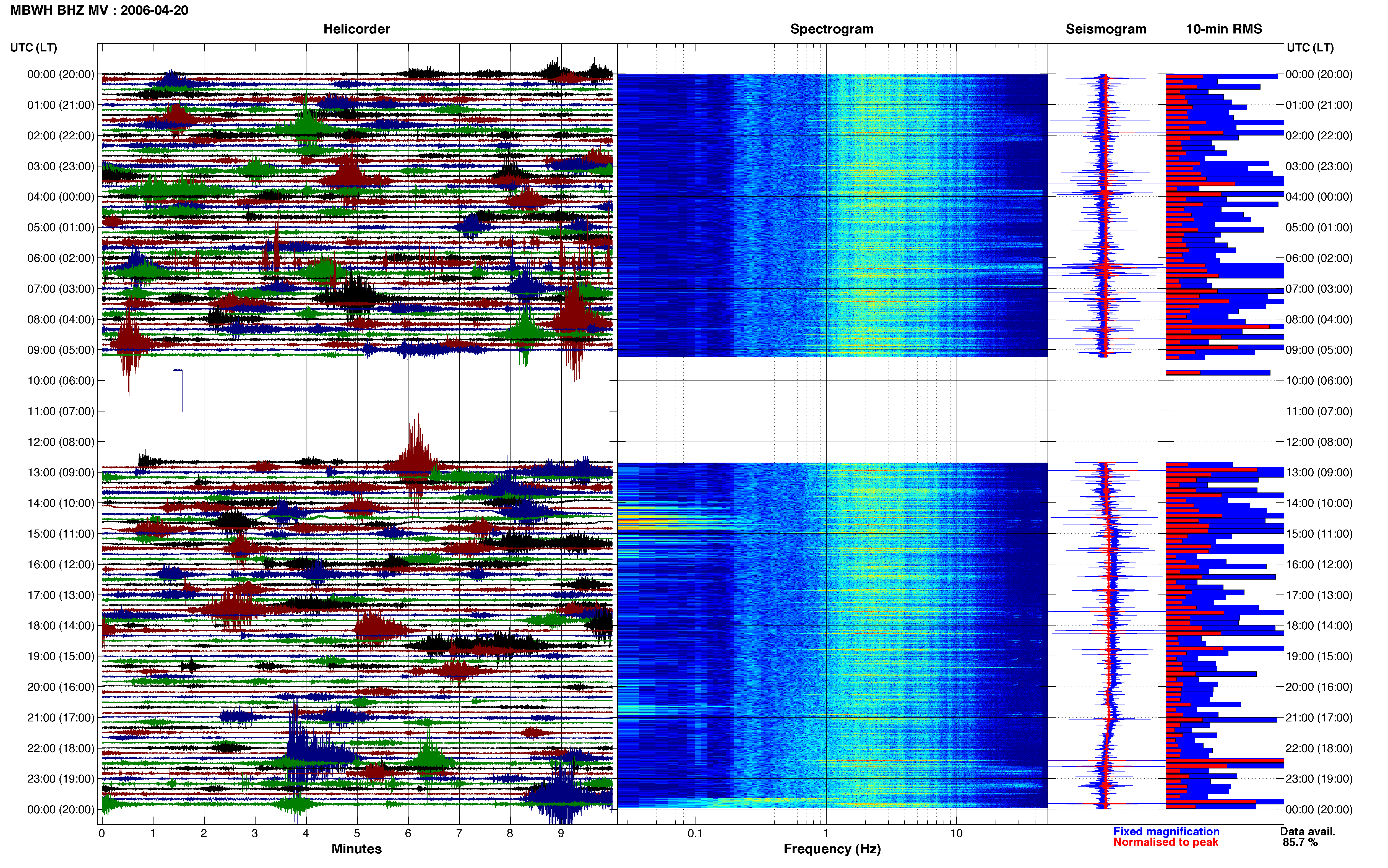Click the right-side '18:00 (14:00)' time label
Viewport: 1388px width, 868px height.
tap(1319, 626)
